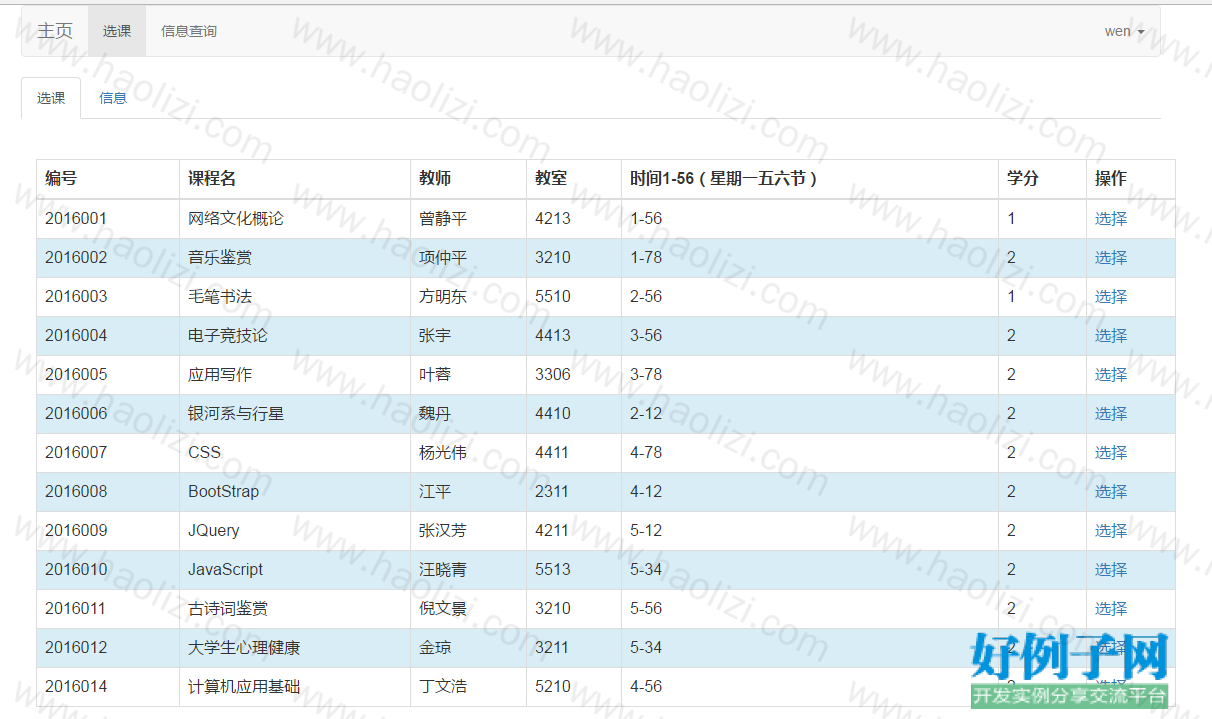Click teacher name 项仲平
1212x719 pixels.
click(443, 257)
